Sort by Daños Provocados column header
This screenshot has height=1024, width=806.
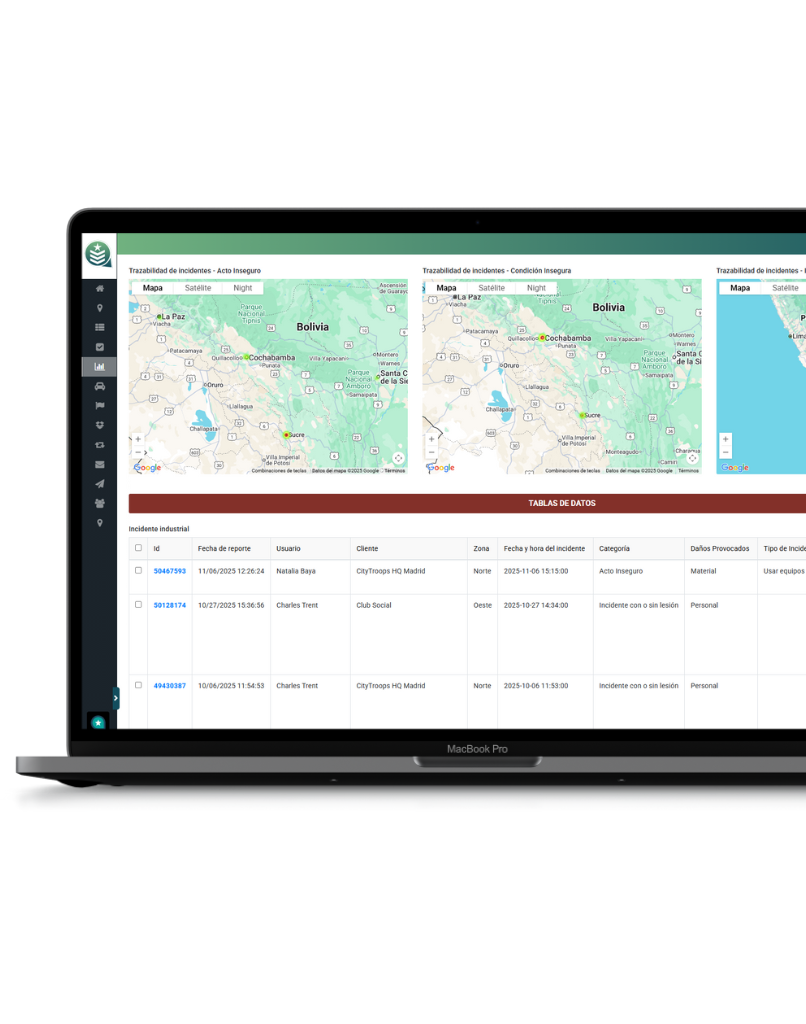[720, 549]
